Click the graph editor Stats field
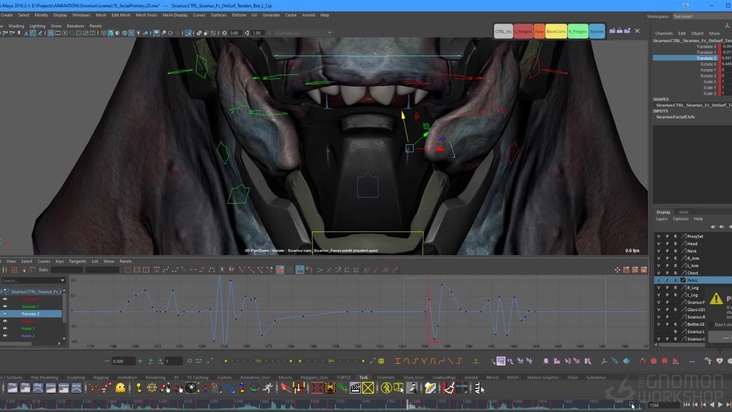This screenshot has height=412, width=732. pyautogui.click(x=67, y=270)
